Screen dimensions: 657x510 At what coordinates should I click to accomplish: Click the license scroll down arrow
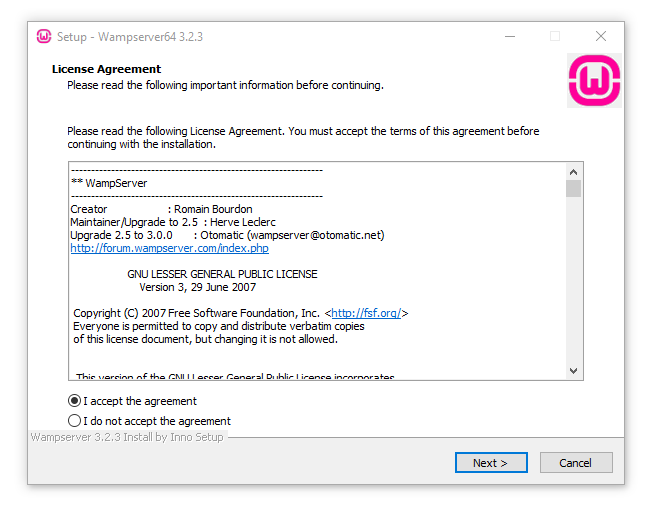click(573, 370)
